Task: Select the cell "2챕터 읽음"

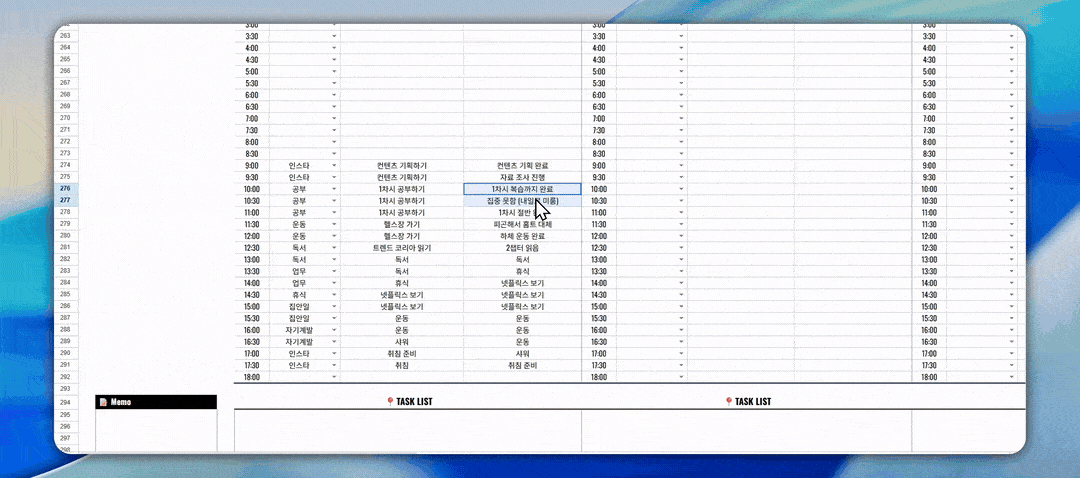Action: [x=522, y=248]
